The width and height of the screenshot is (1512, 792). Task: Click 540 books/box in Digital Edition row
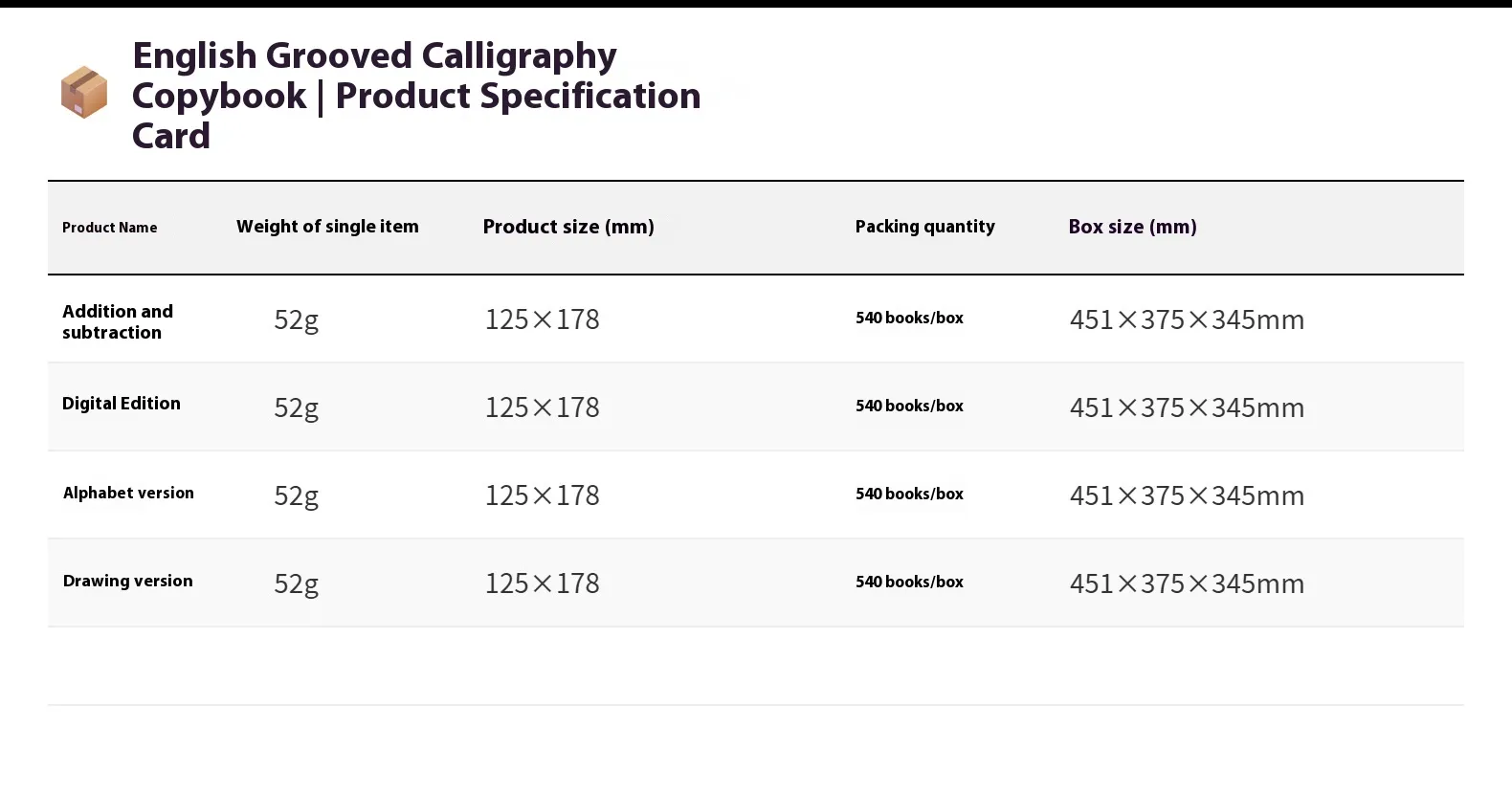point(909,407)
